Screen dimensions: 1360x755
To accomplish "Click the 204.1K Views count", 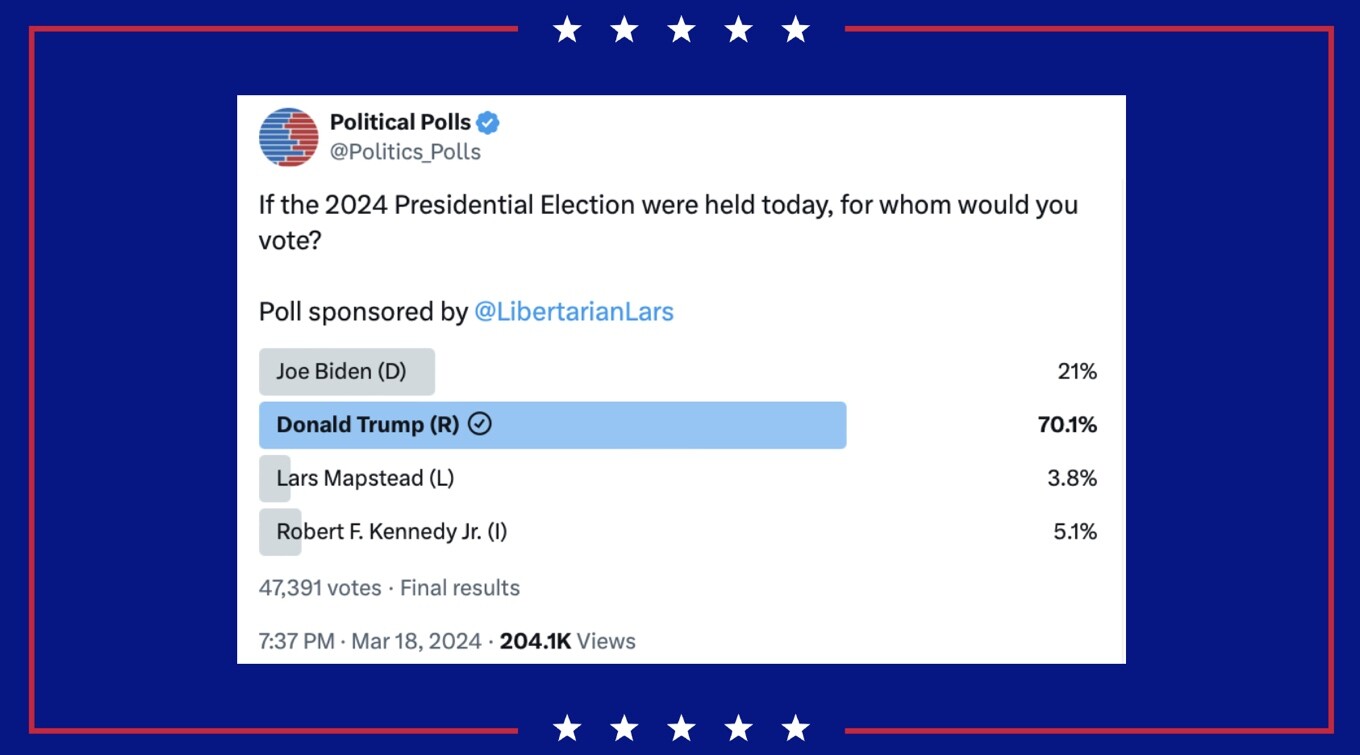I will [x=568, y=641].
